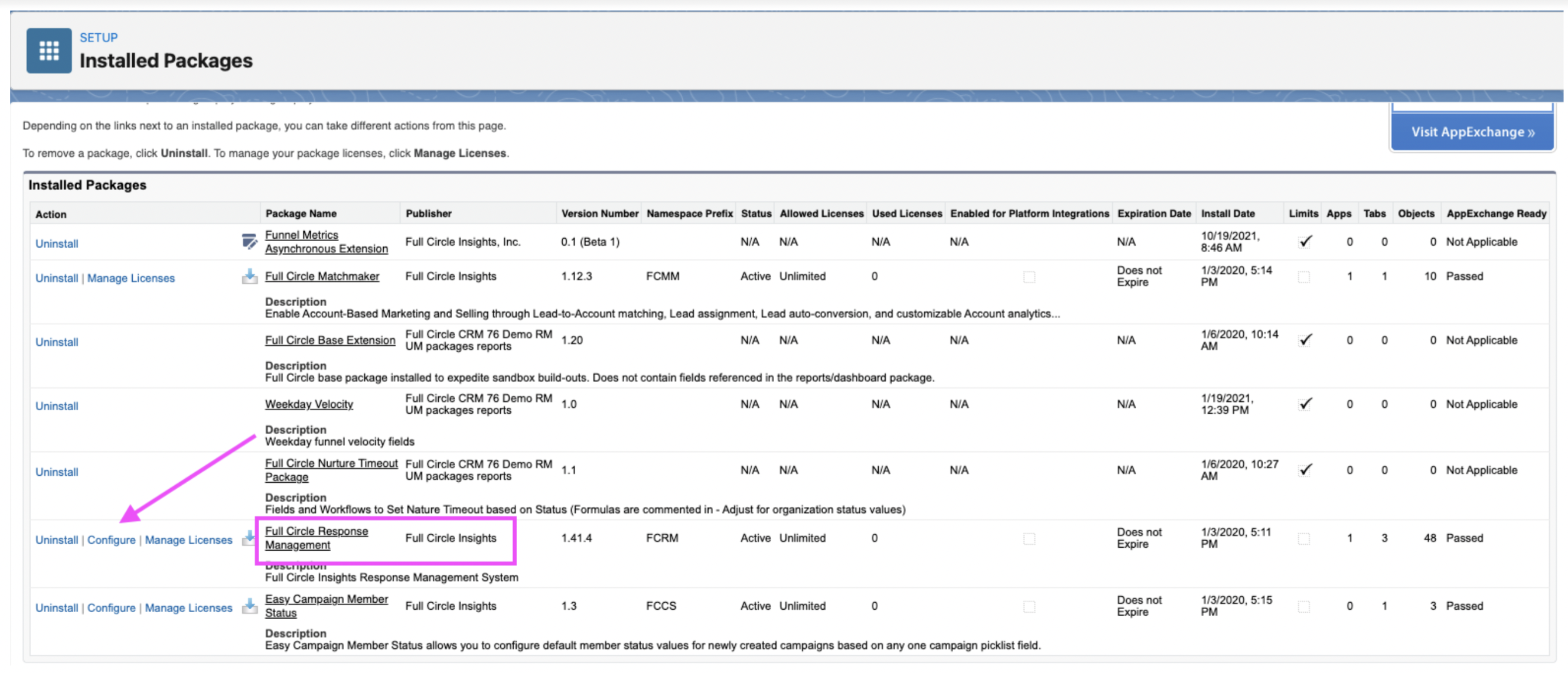
Task: Select the FCMM namespace prefix
Action: [663, 276]
